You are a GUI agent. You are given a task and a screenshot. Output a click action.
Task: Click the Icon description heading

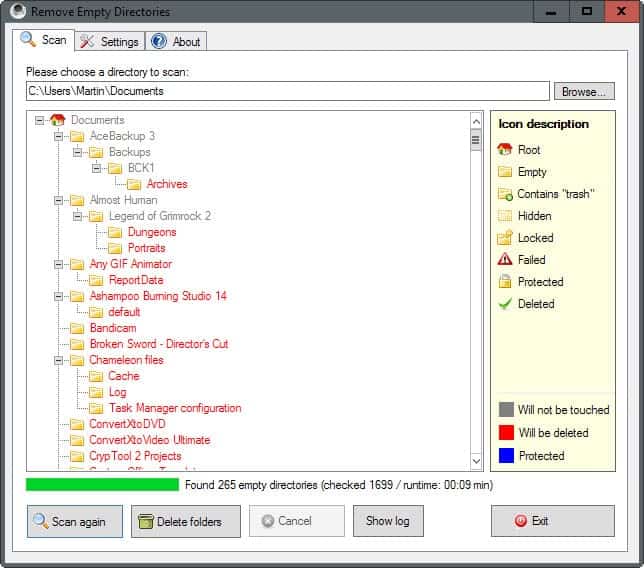(x=543, y=124)
